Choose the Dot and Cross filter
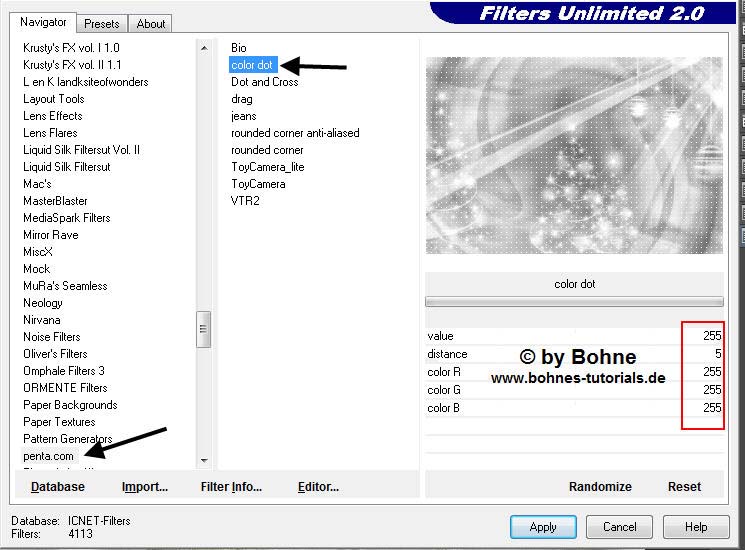The height and width of the screenshot is (550, 745). [264, 82]
